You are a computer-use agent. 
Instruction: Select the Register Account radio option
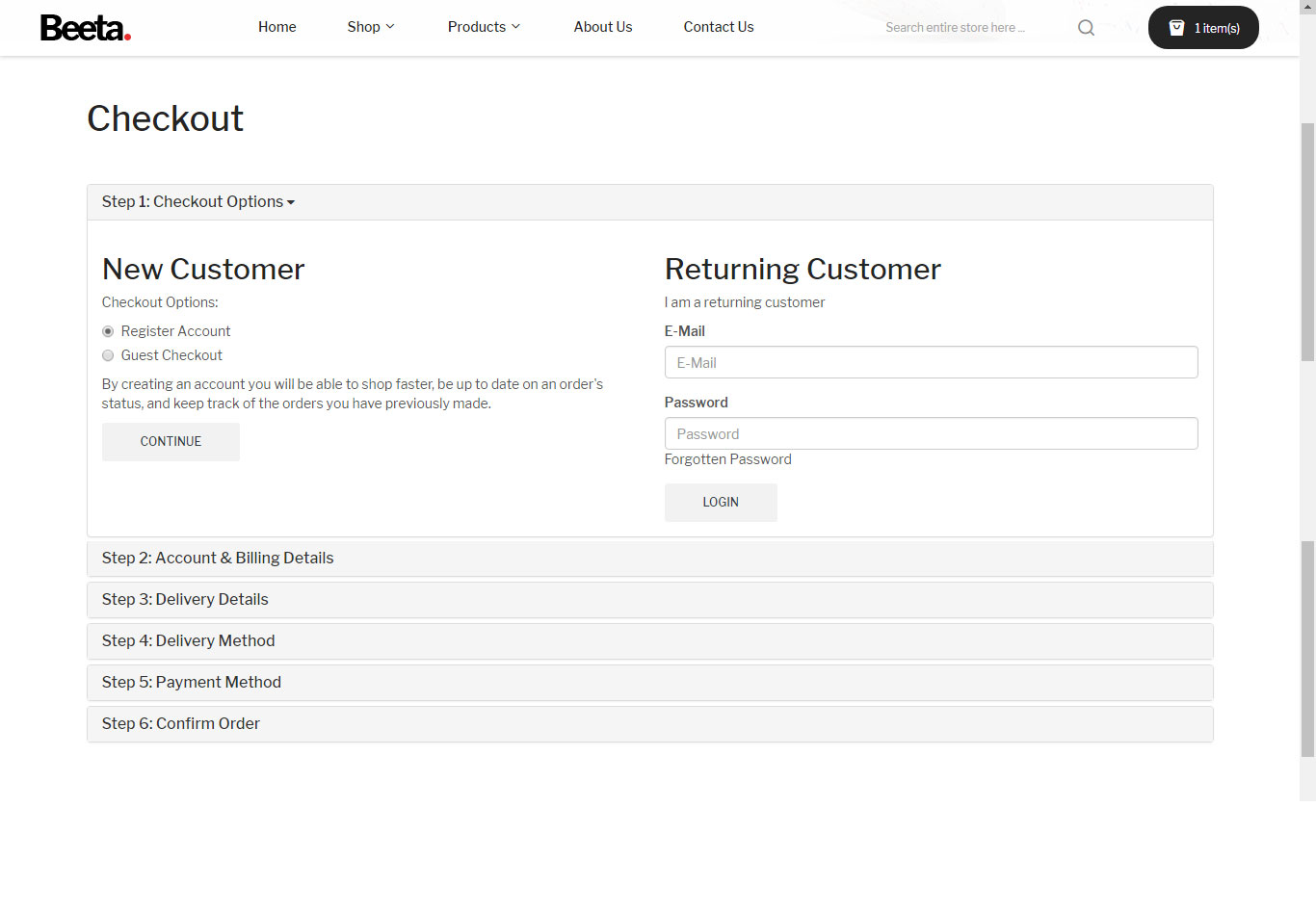pos(108,331)
